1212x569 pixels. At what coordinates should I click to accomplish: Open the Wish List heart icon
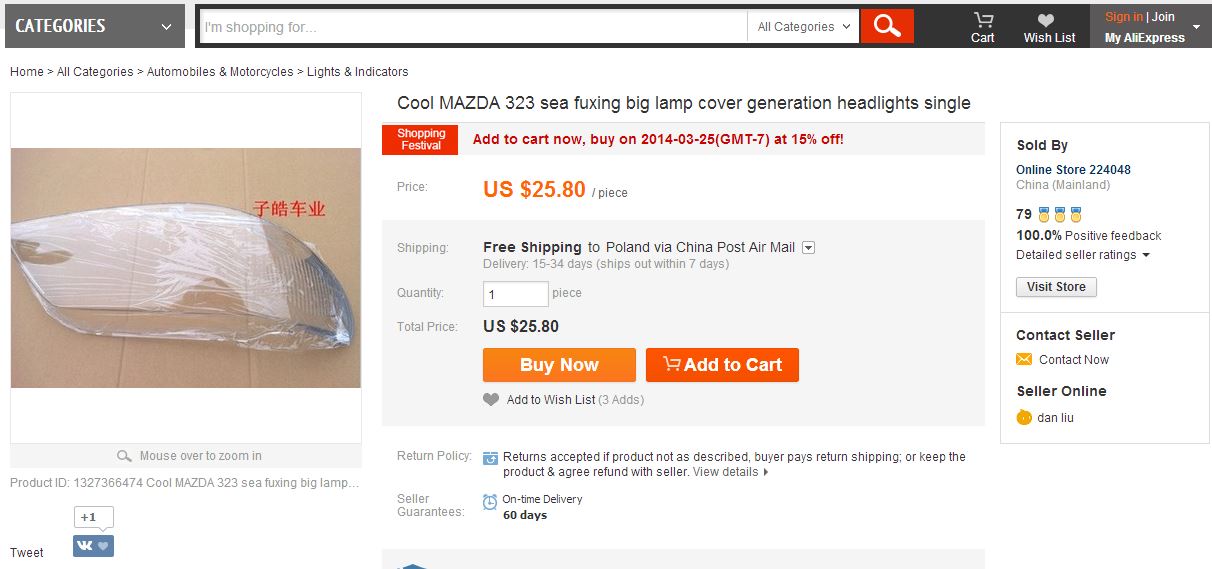click(x=1046, y=20)
